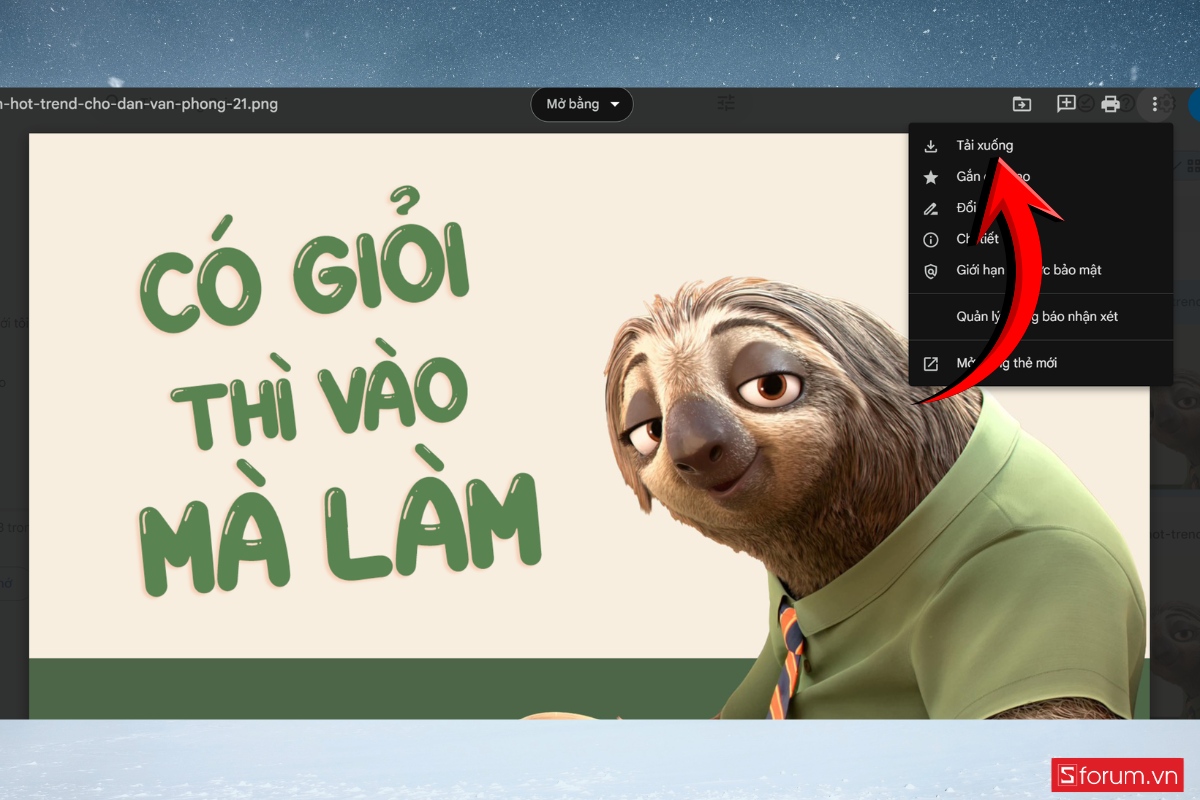Click the blue profile avatar circle
1200x800 pixels.
[1195, 103]
